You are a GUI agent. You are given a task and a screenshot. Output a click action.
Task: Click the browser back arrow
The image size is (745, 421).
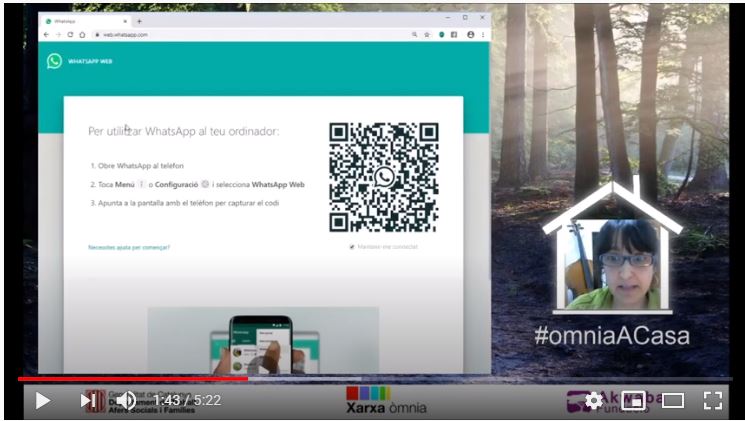[x=46, y=35]
